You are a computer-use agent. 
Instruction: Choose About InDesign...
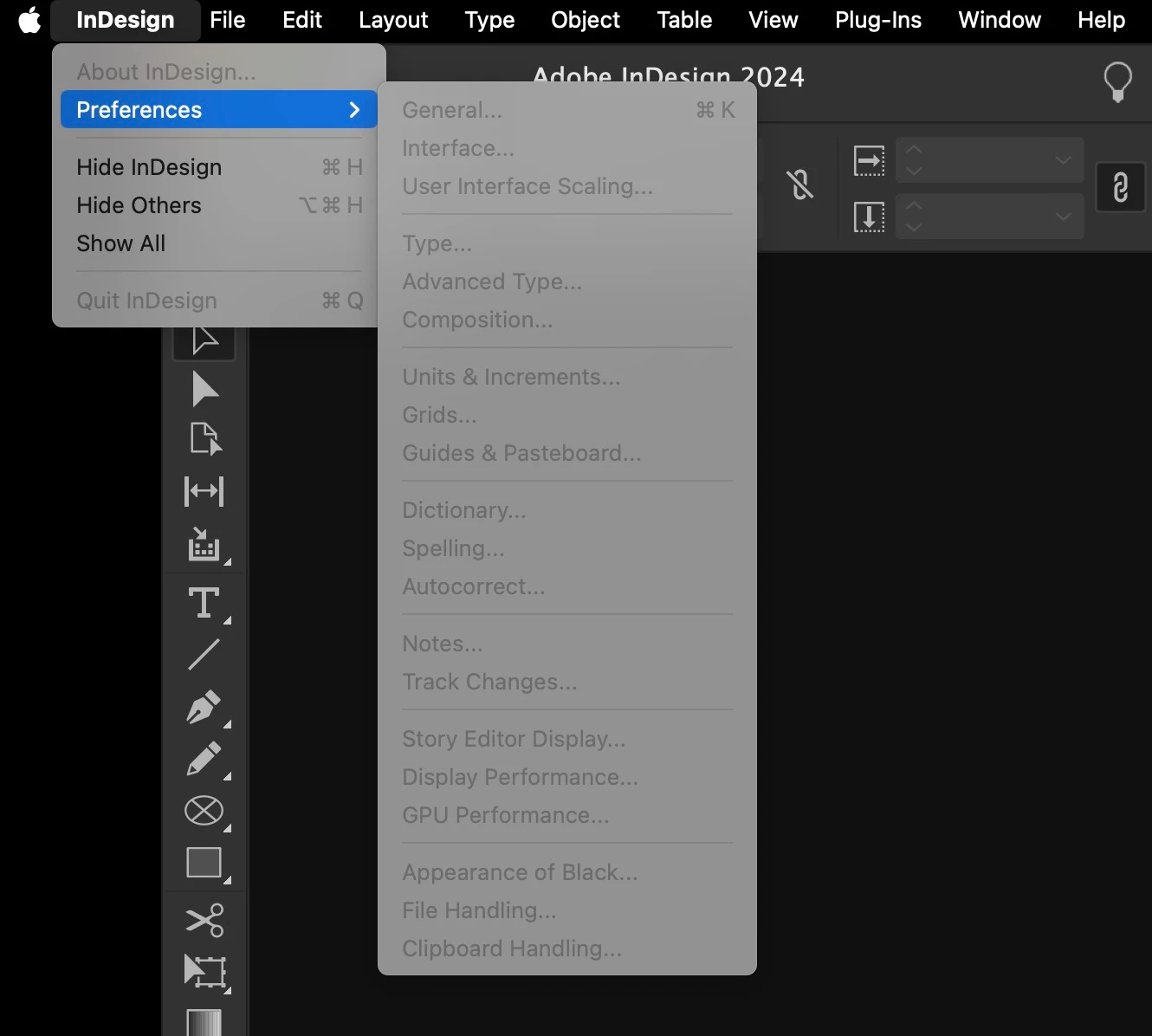pyautogui.click(x=219, y=72)
